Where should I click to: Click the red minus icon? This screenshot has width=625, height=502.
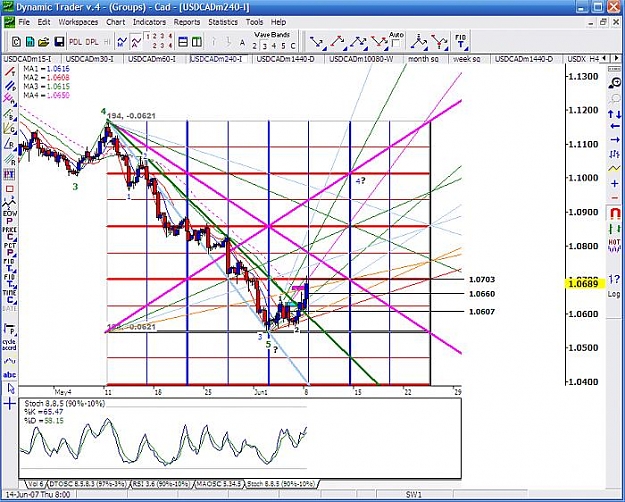[x=614, y=198]
